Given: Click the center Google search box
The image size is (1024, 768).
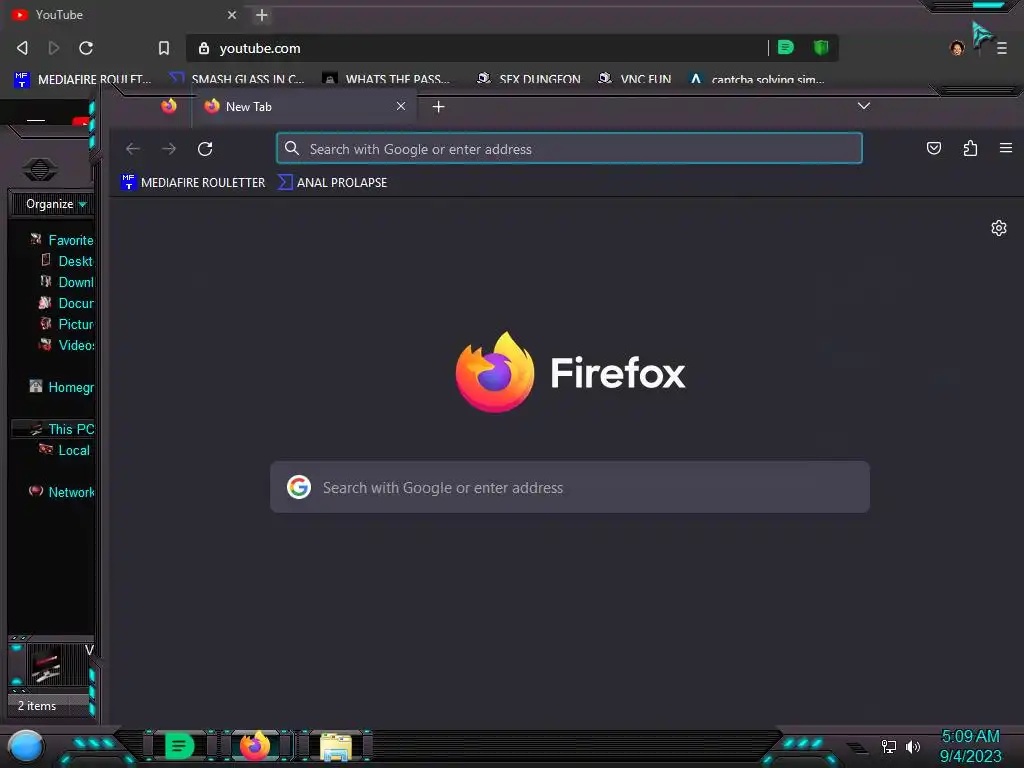Looking at the screenshot, I should [x=569, y=487].
